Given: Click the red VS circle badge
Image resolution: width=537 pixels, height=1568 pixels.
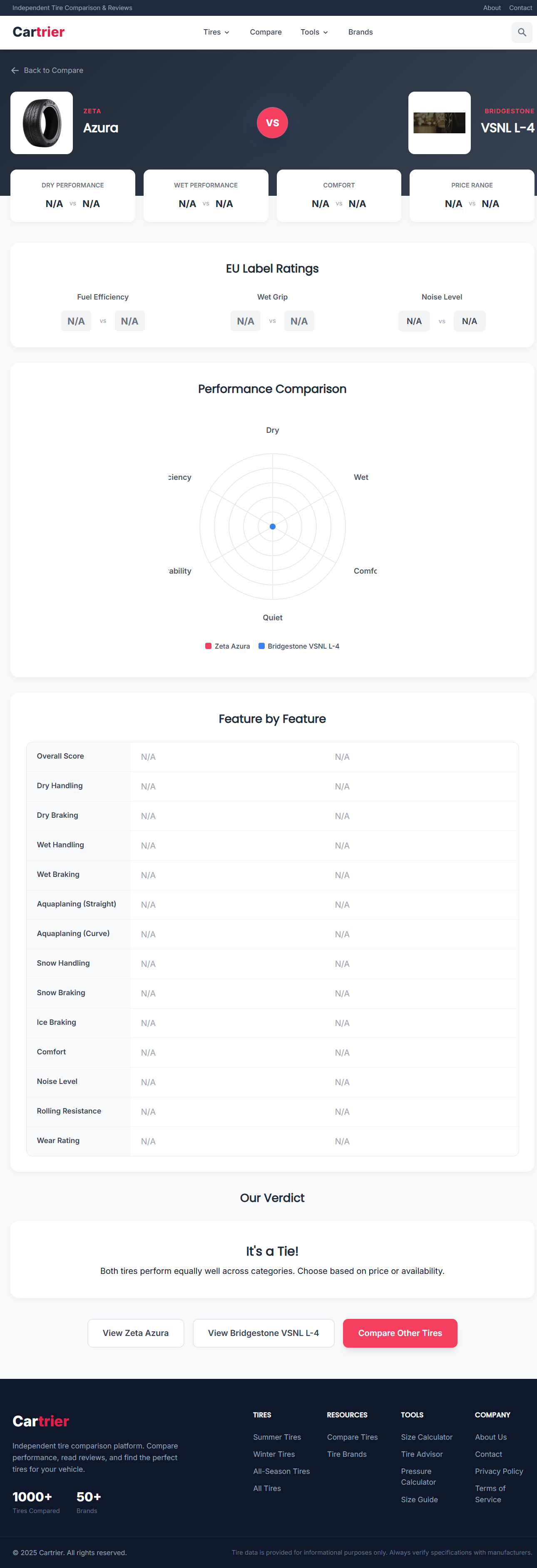Looking at the screenshot, I should (272, 123).
